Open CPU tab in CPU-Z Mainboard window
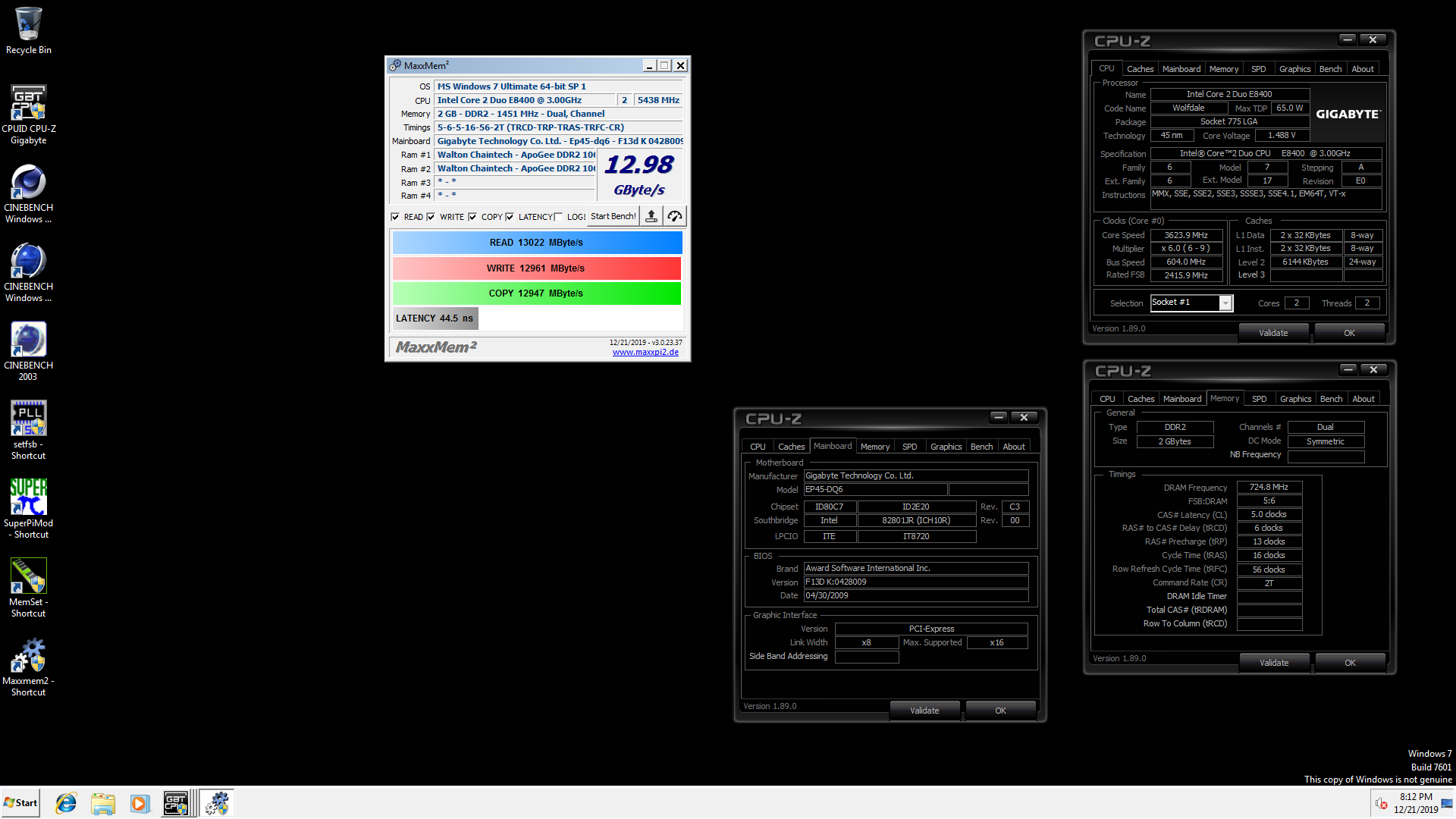The width and height of the screenshot is (1456, 819). coord(758,447)
